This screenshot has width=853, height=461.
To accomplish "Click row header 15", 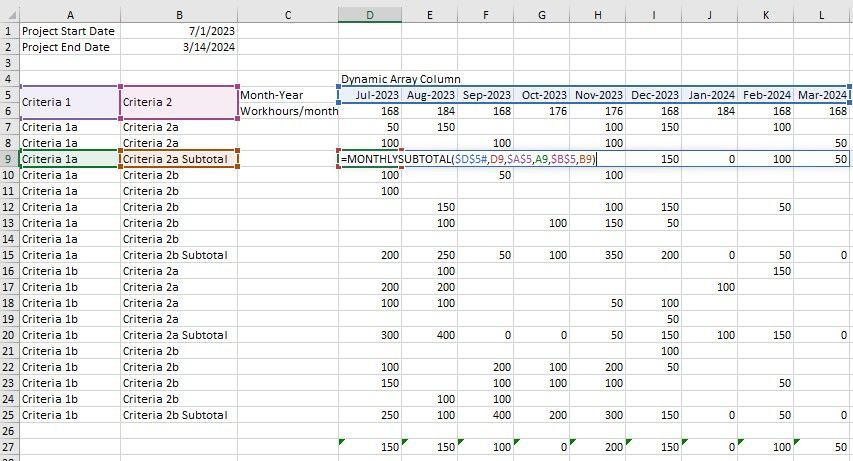I will tap(9, 255).
